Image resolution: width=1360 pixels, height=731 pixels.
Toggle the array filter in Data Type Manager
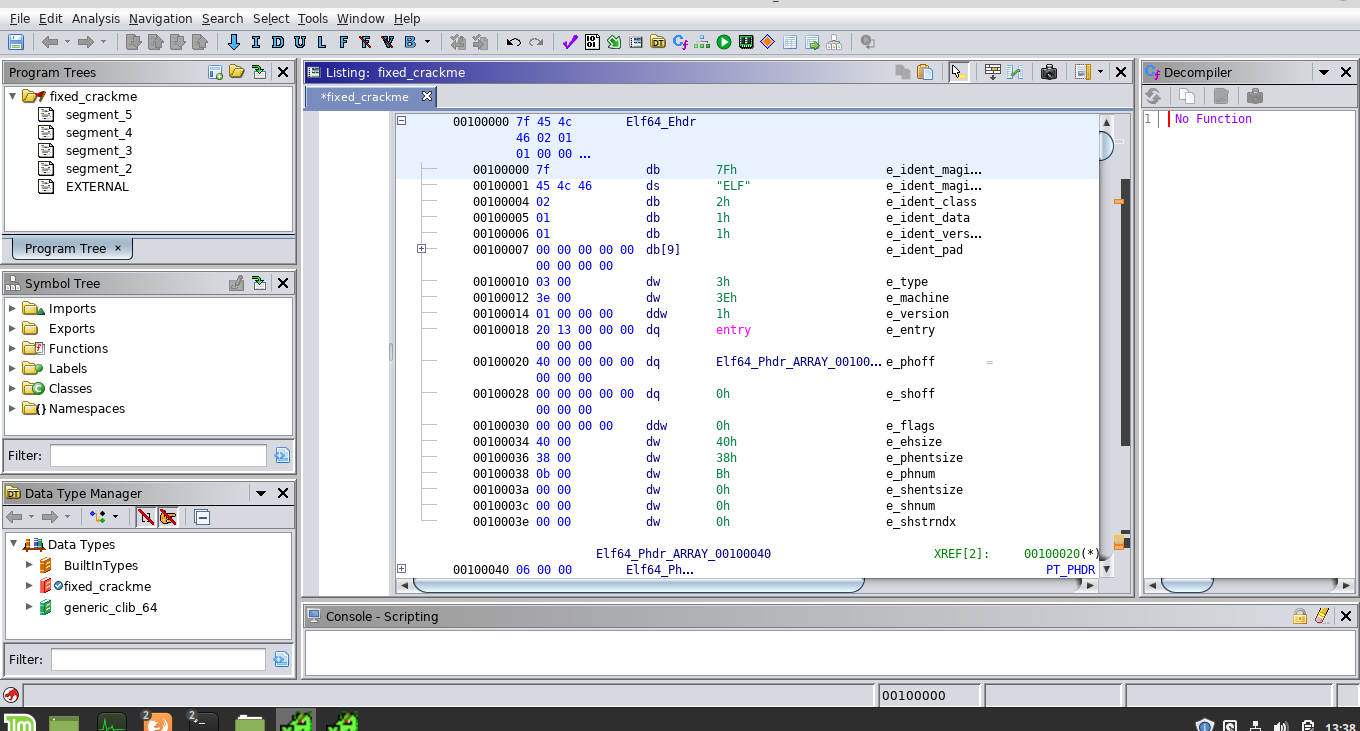pos(146,517)
